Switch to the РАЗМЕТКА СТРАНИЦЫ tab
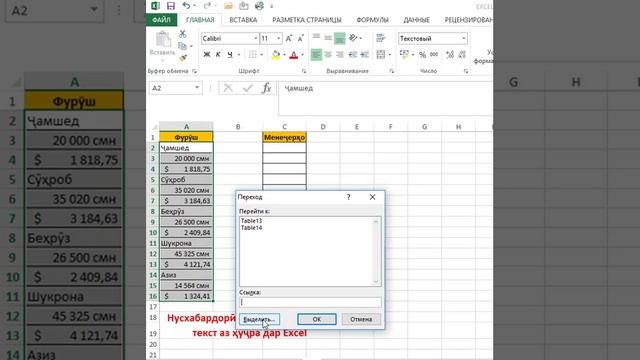 point(307,20)
